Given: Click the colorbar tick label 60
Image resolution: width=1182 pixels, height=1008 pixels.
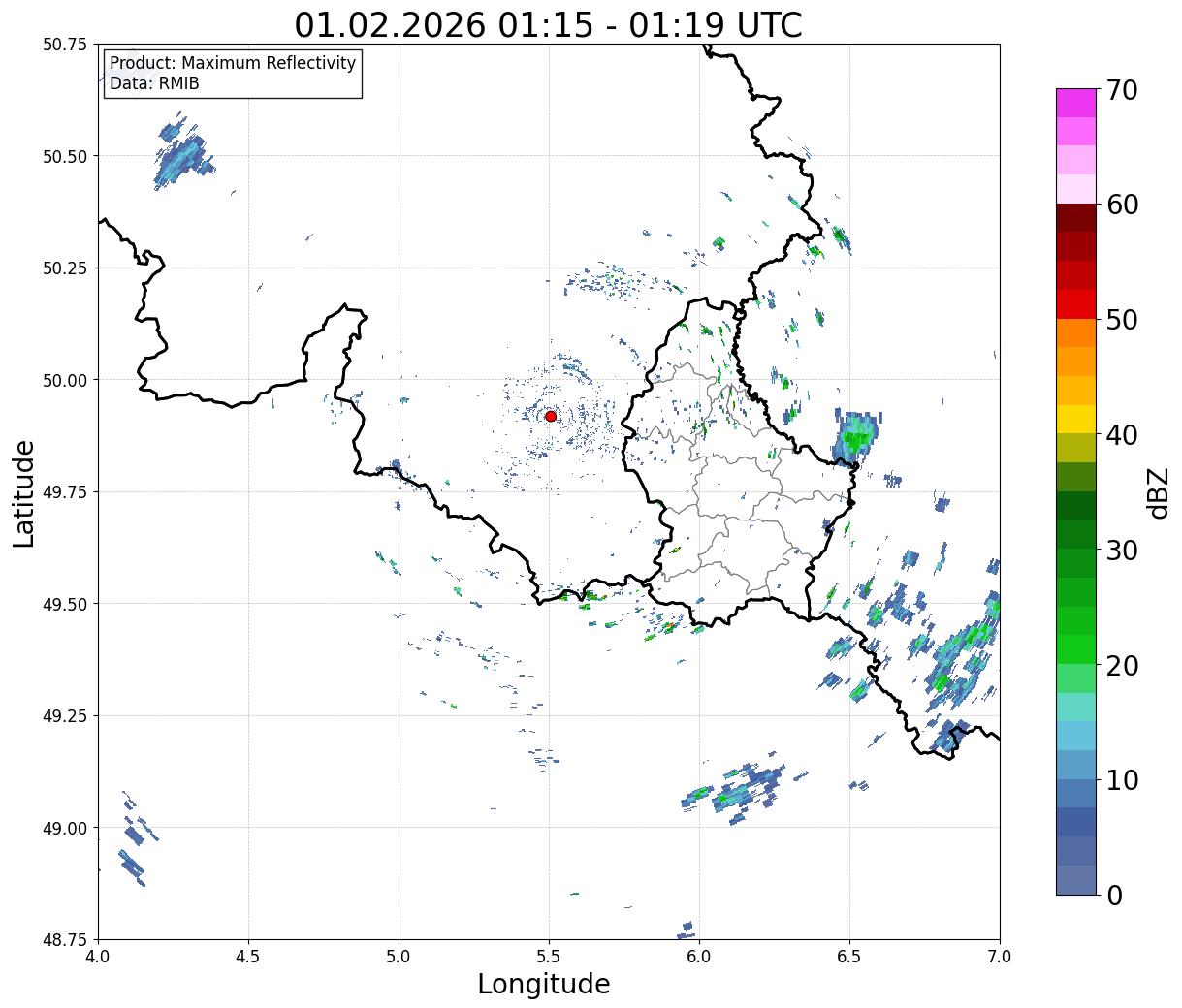Looking at the screenshot, I should pyautogui.click(x=1121, y=205).
